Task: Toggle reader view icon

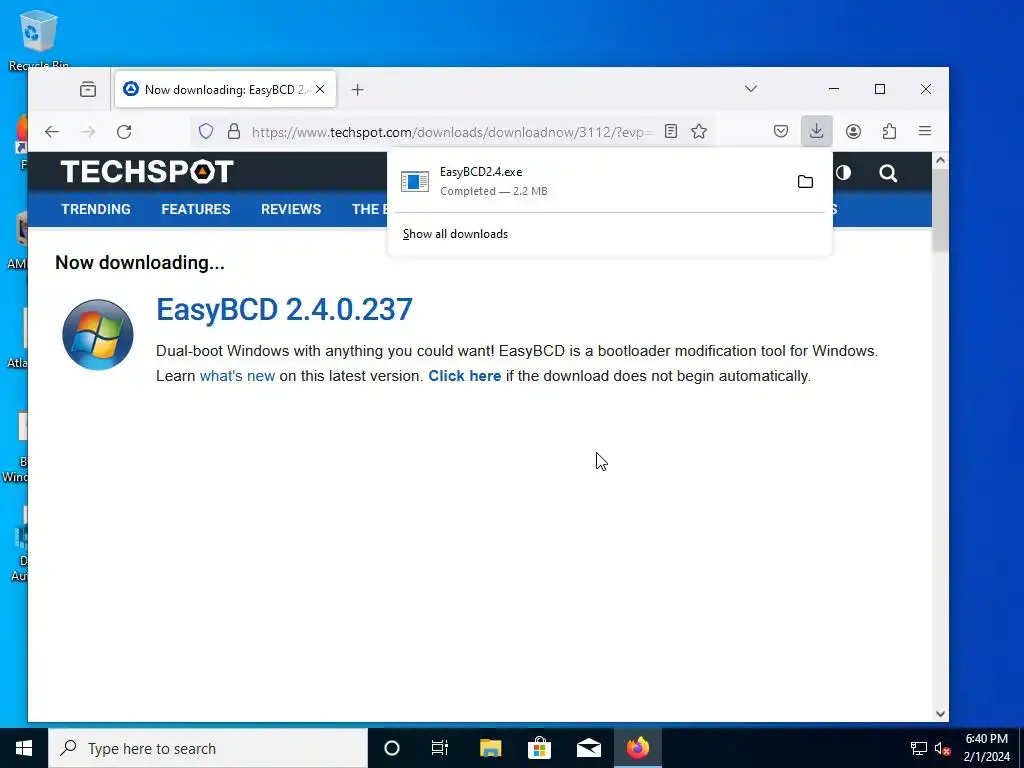Action: point(671,131)
